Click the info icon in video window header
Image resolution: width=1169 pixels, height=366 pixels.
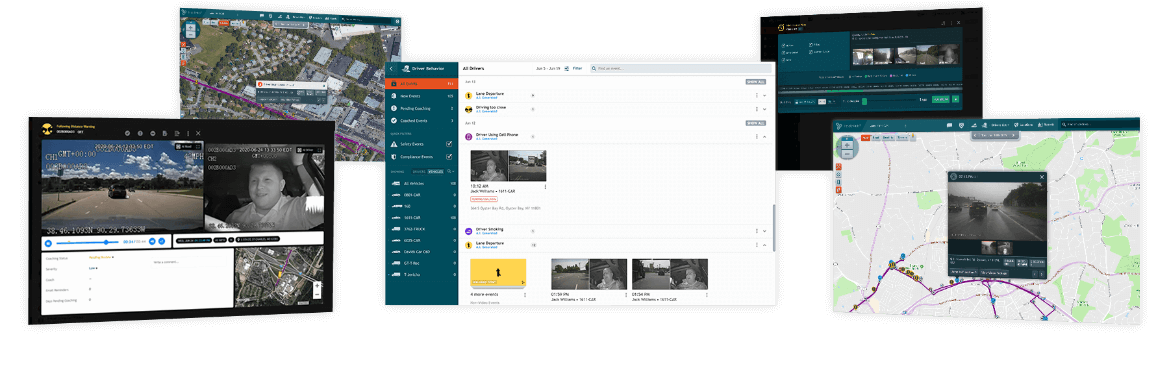click(139, 132)
